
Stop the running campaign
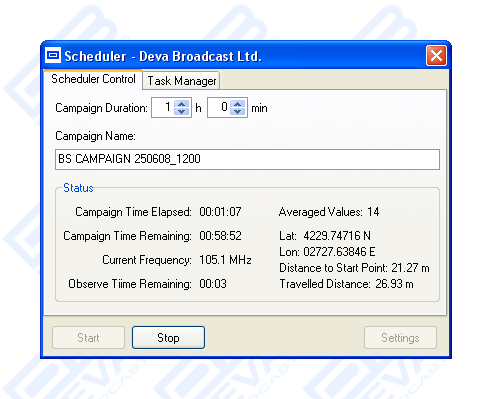pyautogui.click(x=168, y=338)
